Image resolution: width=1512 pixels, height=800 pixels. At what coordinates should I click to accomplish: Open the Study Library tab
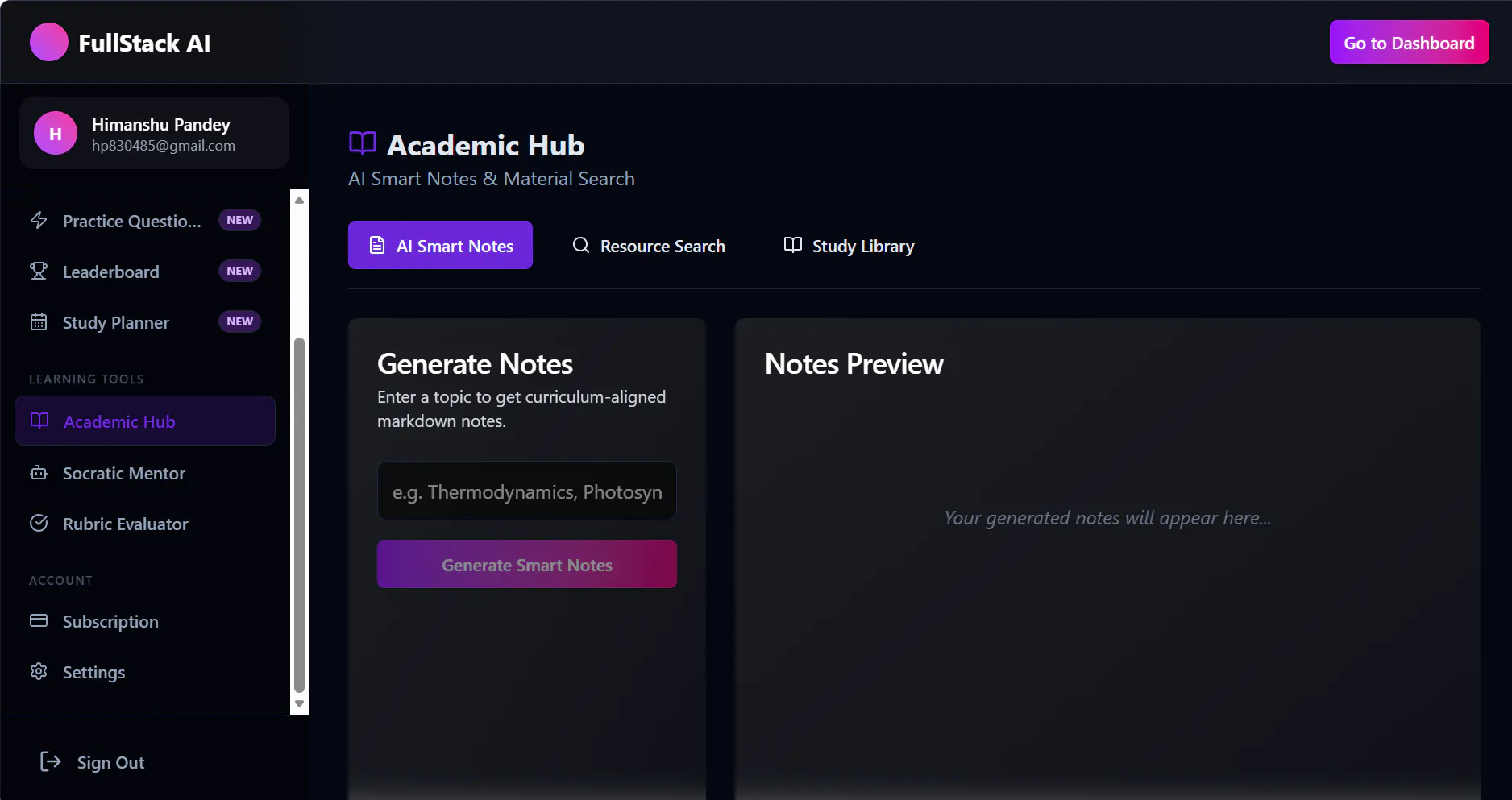coord(849,245)
